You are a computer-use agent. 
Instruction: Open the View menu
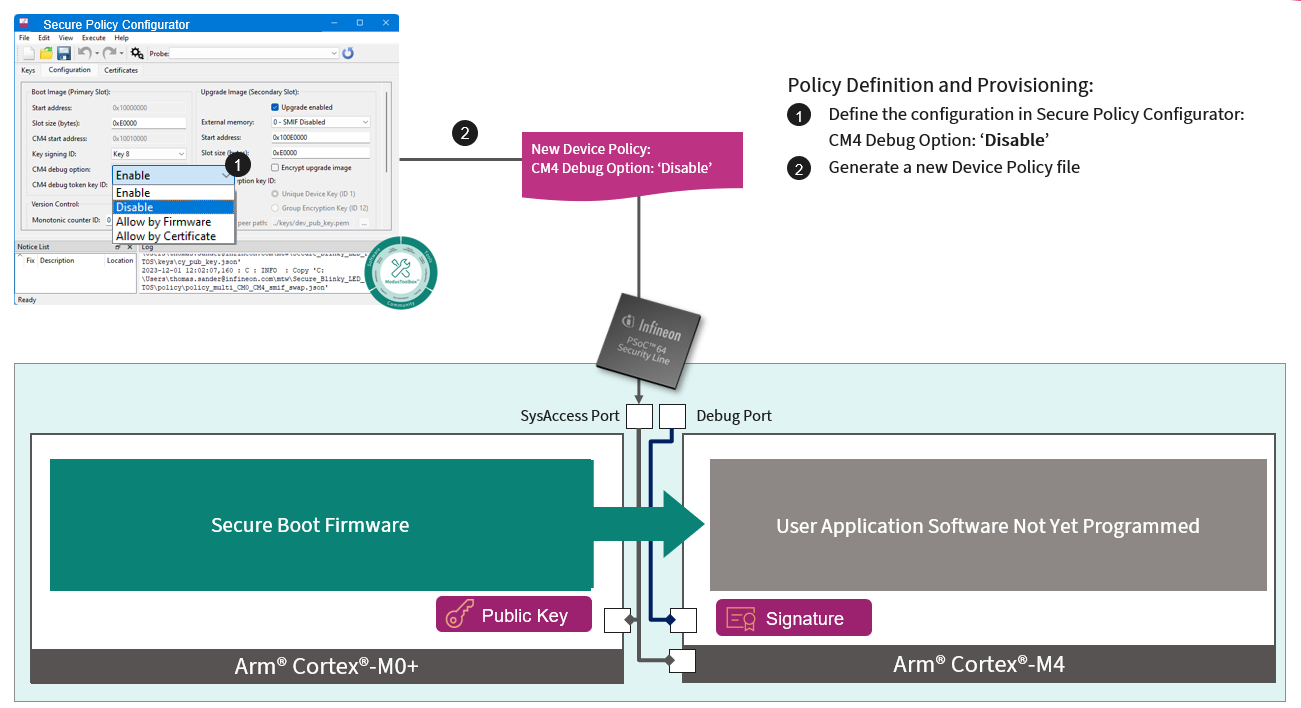(x=65, y=38)
